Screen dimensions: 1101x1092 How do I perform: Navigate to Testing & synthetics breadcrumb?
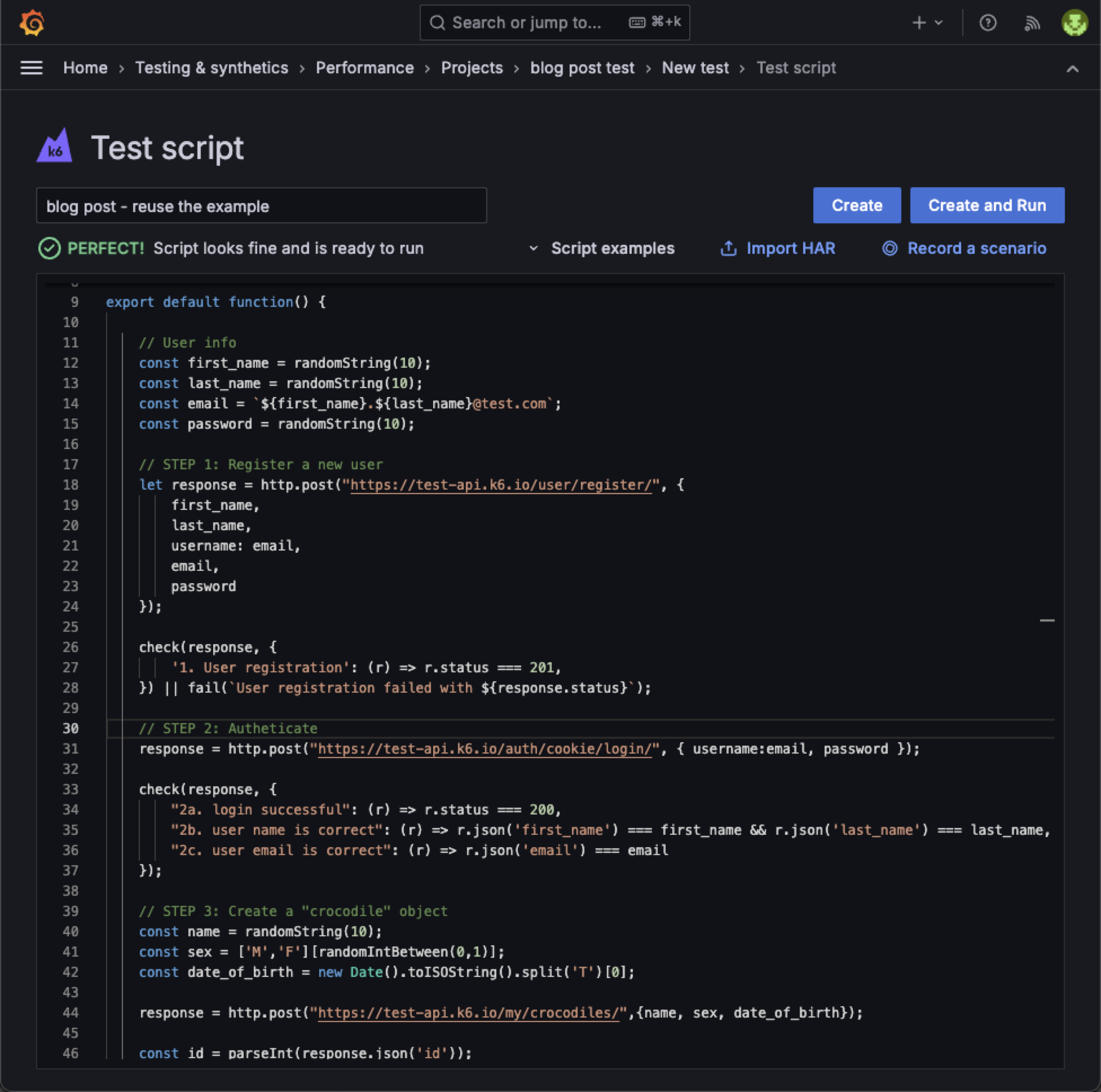coord(212,68)
